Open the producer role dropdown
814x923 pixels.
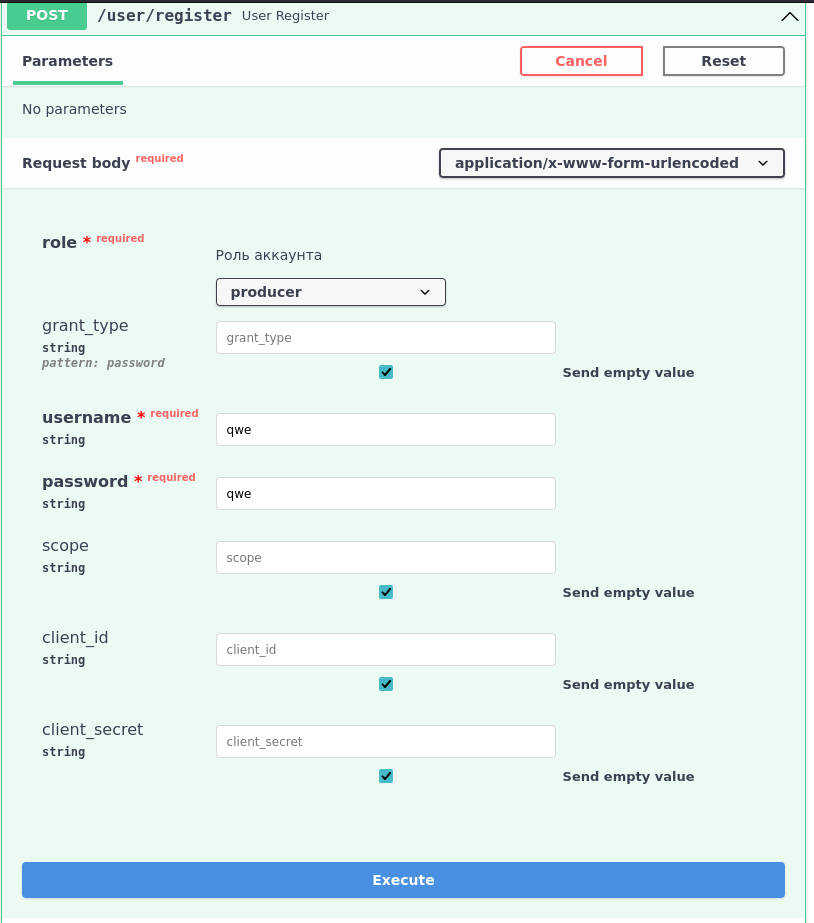point(330,292)
